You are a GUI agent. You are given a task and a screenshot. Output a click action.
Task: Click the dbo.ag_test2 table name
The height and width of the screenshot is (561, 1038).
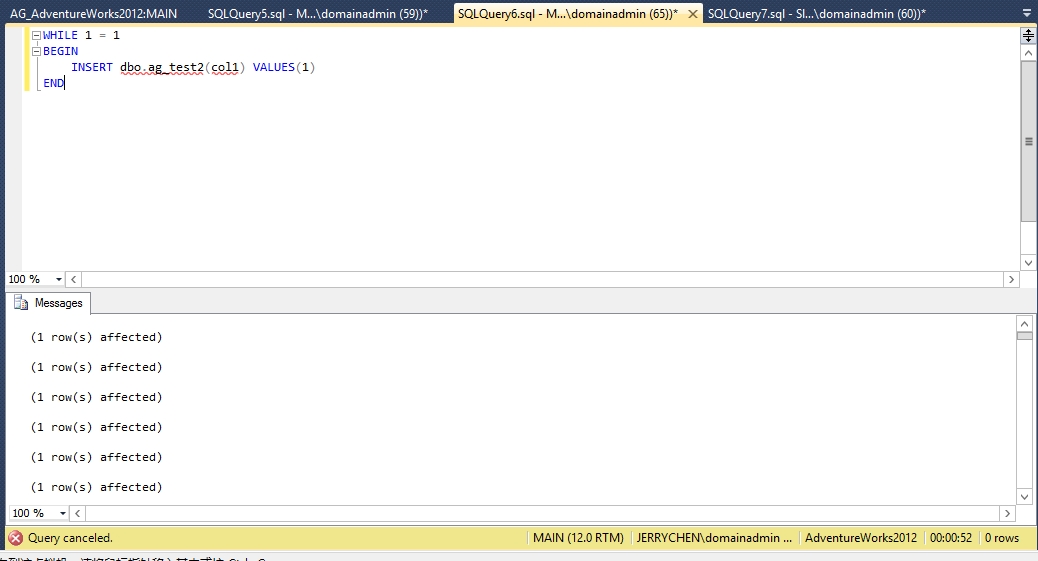(x=162, y=68)
